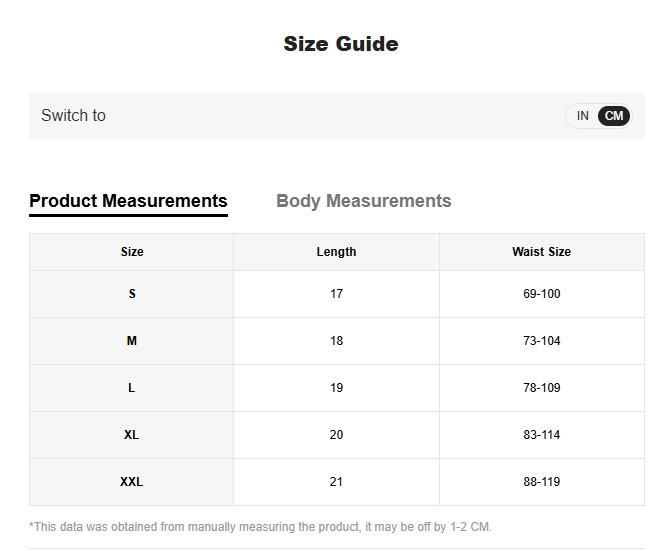Select the XL size row label

tap(132, 435)
